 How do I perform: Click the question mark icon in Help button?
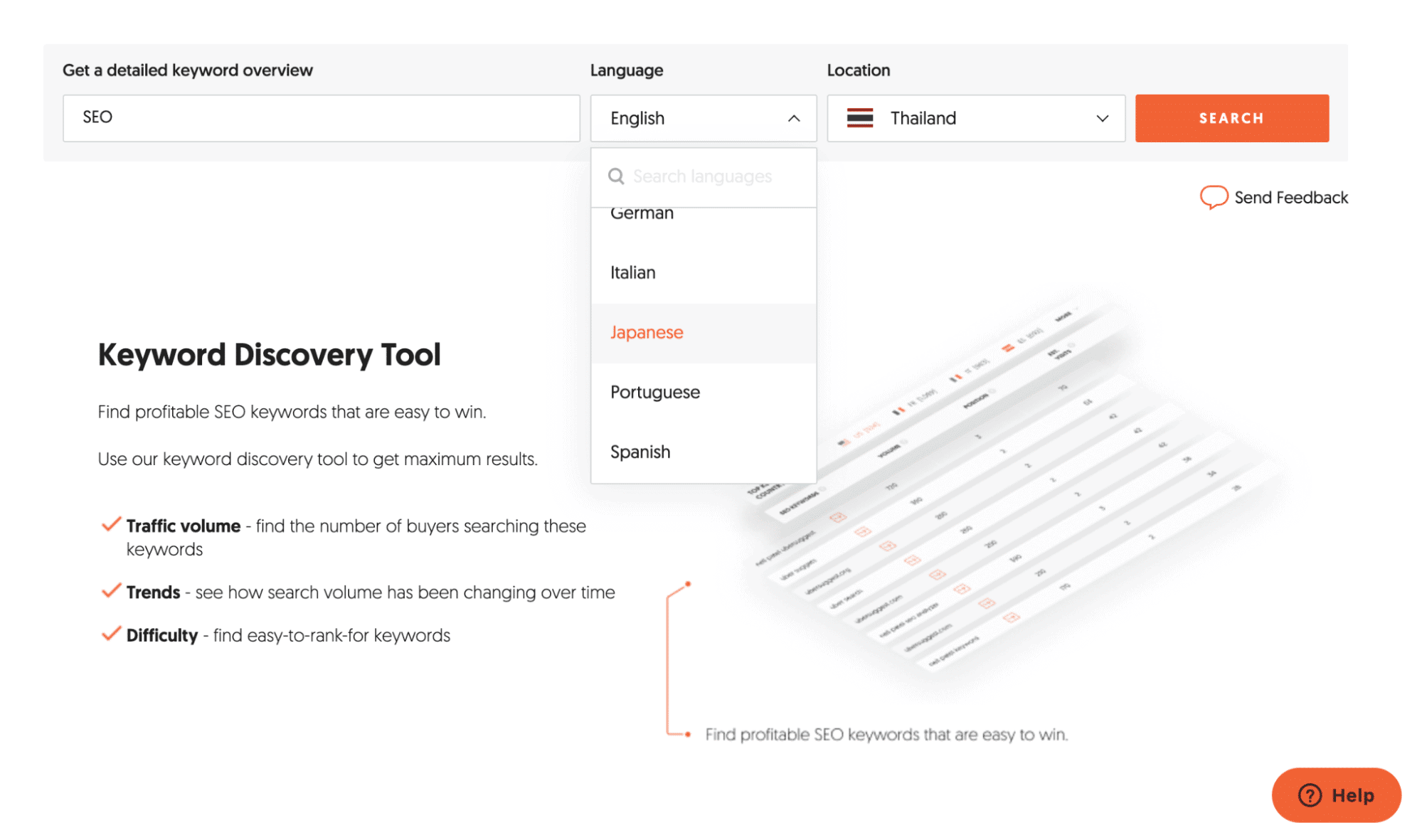(x=1309, y=795)
